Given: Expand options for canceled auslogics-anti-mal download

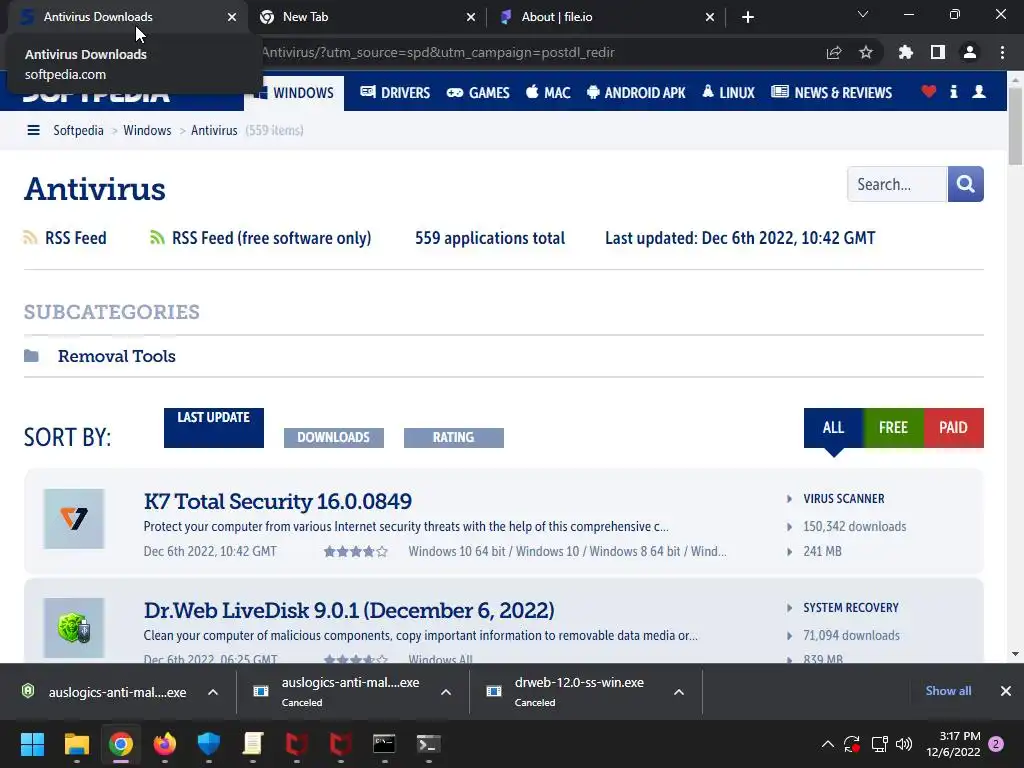Looking at the screenshot, I should coord(446,692).
